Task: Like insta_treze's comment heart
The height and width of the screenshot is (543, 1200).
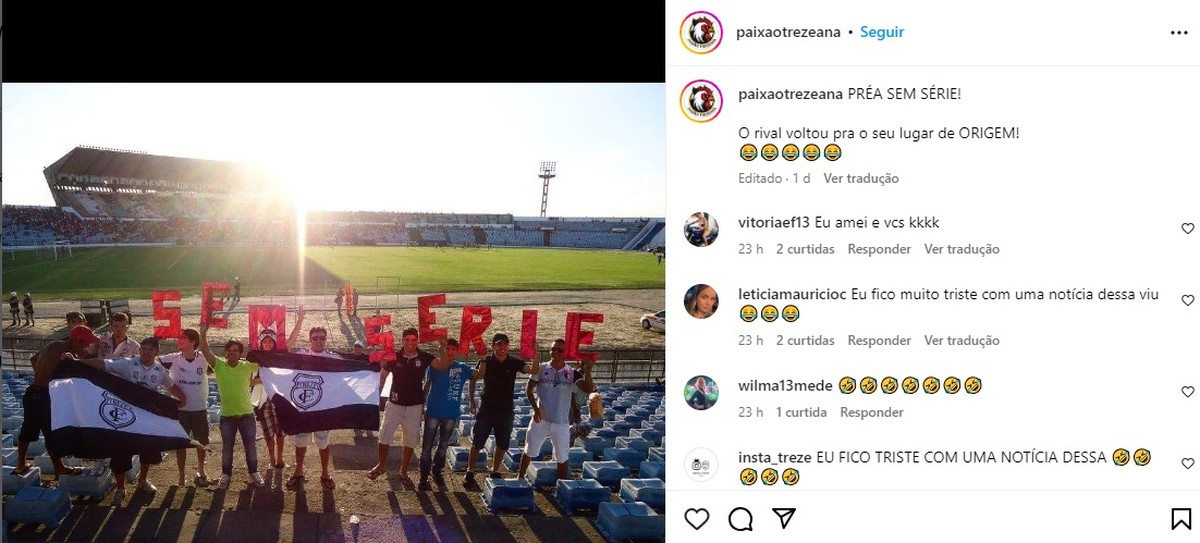Action: [x=1188, y=463]
